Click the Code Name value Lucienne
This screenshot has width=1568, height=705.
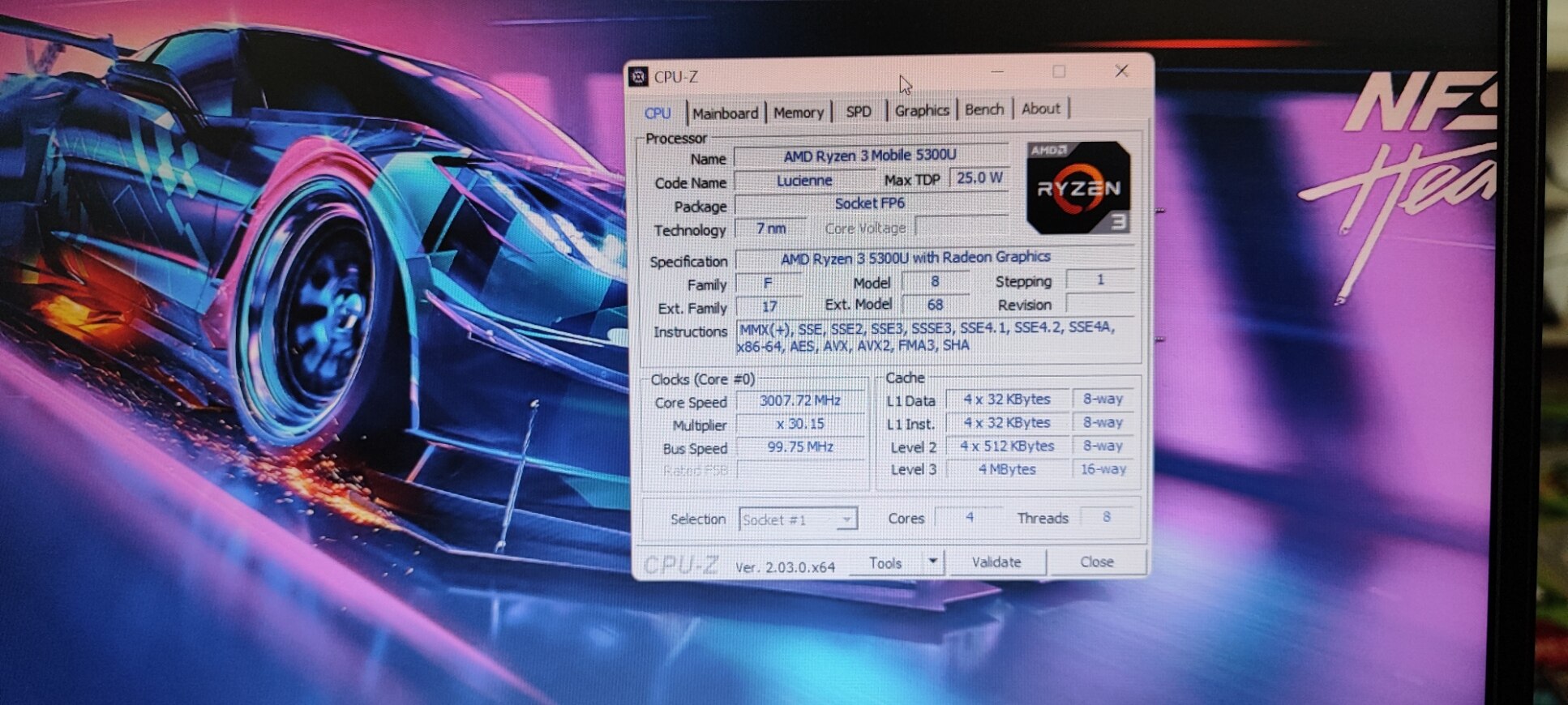tap(804, 181)
